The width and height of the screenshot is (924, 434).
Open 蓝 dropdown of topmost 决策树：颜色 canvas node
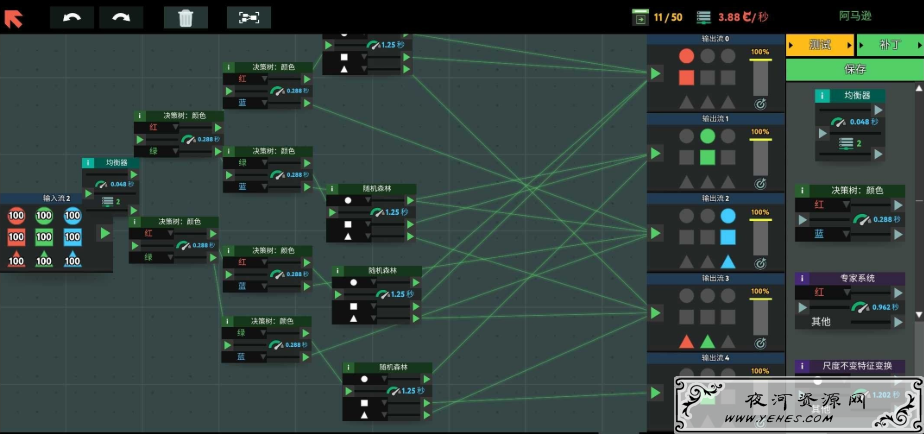pos(246,103)
